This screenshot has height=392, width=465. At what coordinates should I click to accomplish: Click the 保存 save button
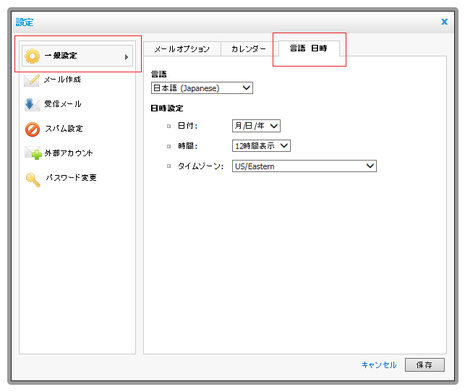click(425, 365)
